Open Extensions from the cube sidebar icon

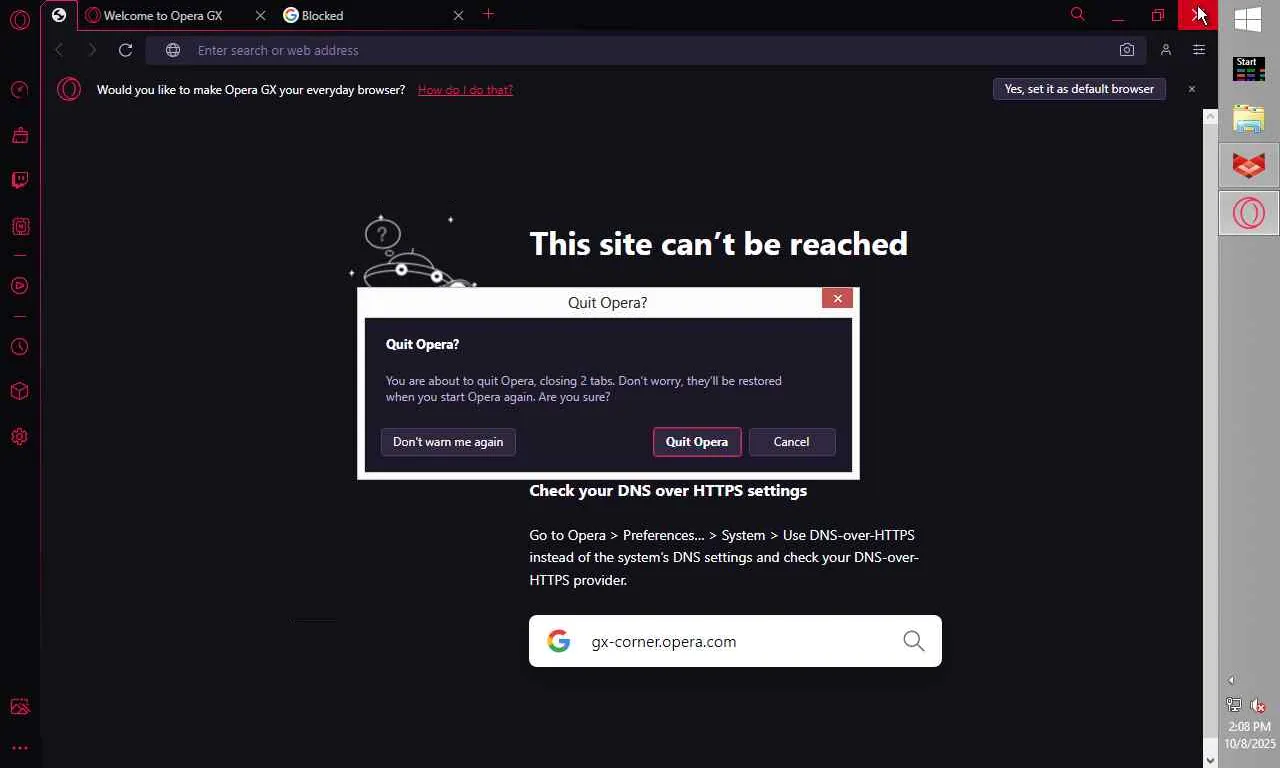[19, 391]
